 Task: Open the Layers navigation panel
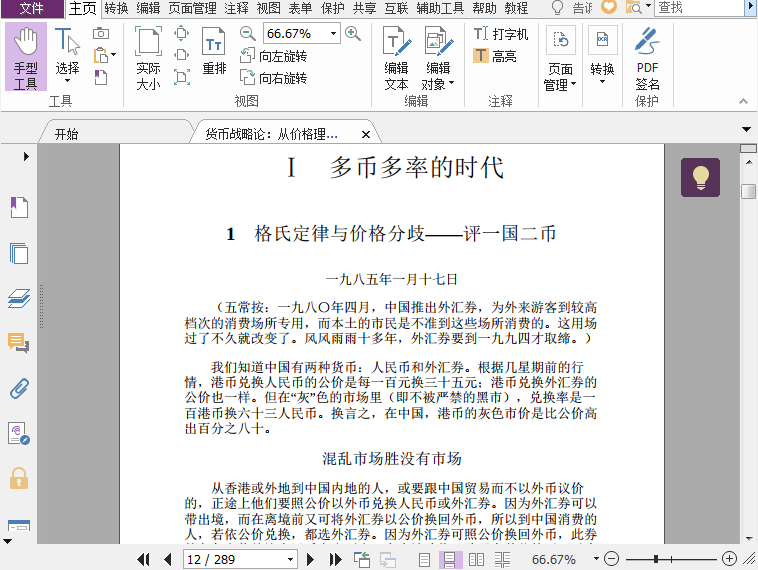[19, 298]
